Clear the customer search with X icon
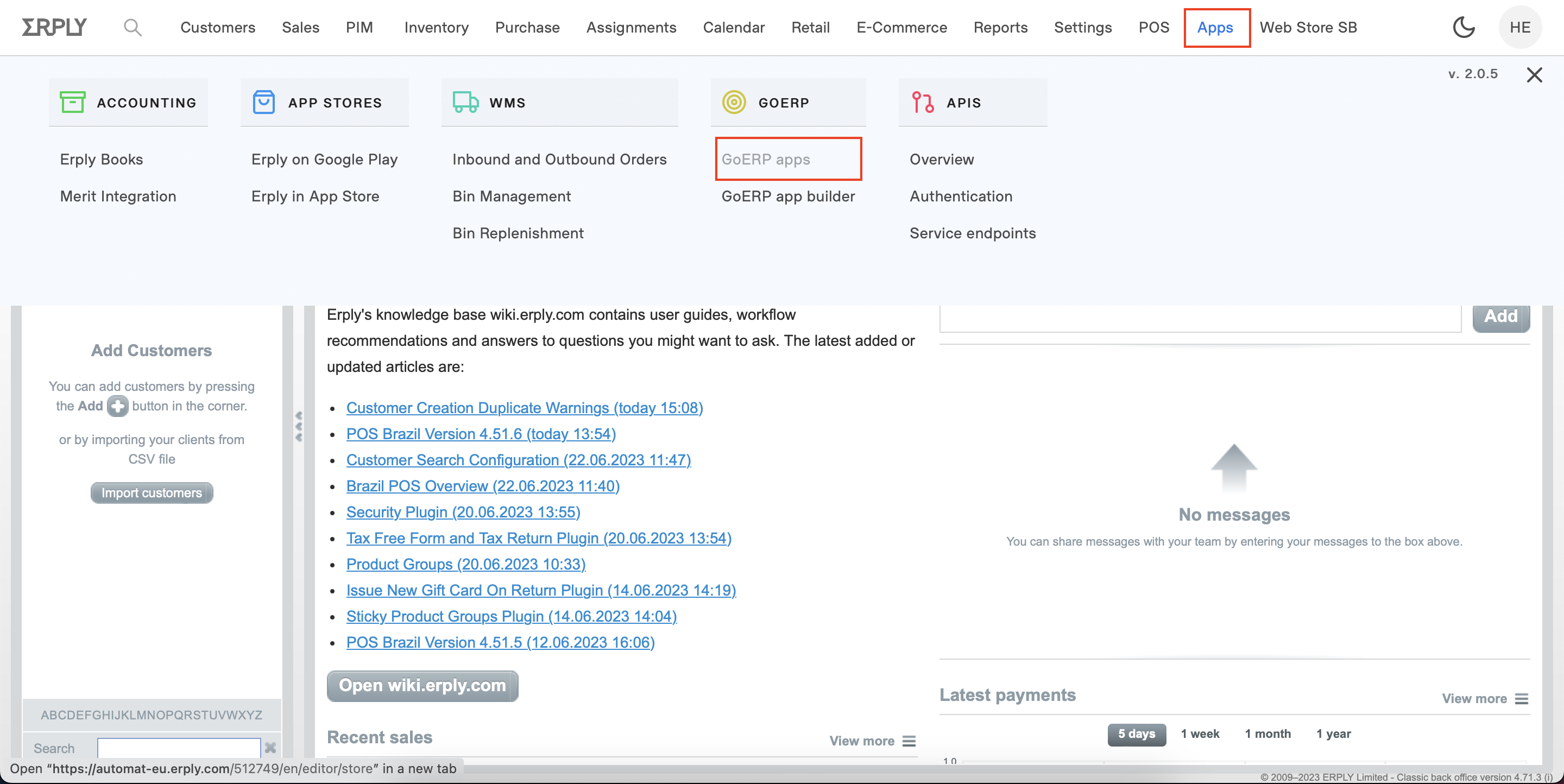This screenshot has width=1564, height=784. point(271,748)
